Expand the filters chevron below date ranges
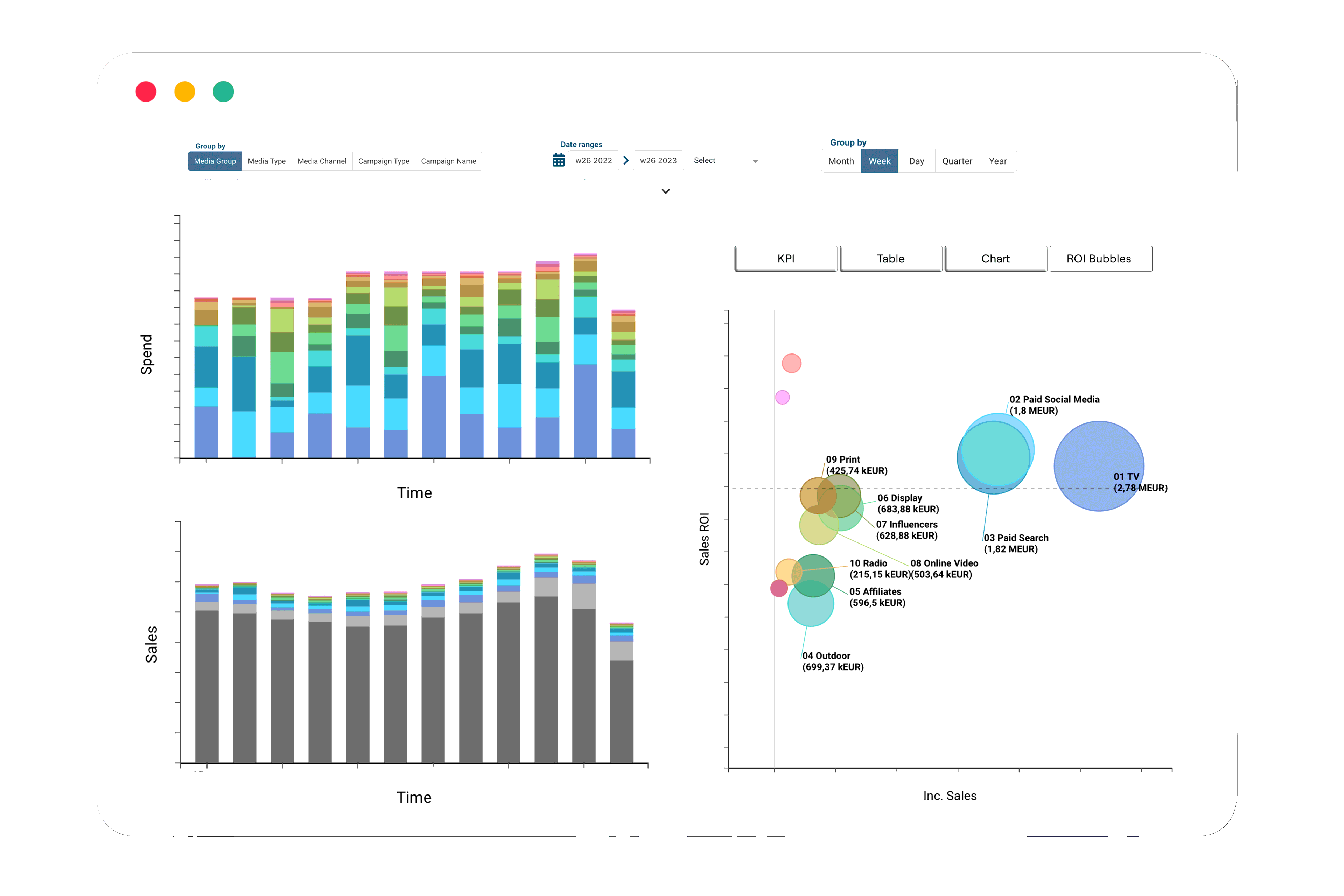1344x896 pixels. pos(666,191)
